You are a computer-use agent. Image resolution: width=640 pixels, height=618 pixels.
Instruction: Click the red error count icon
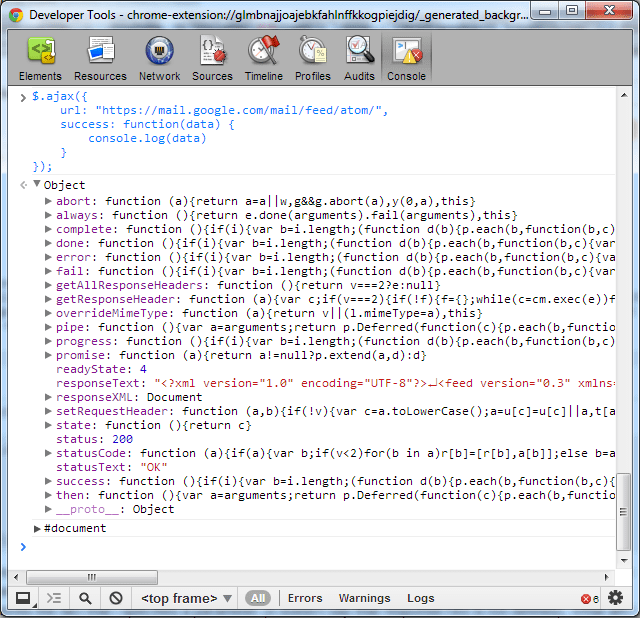(x=586, y=599)
